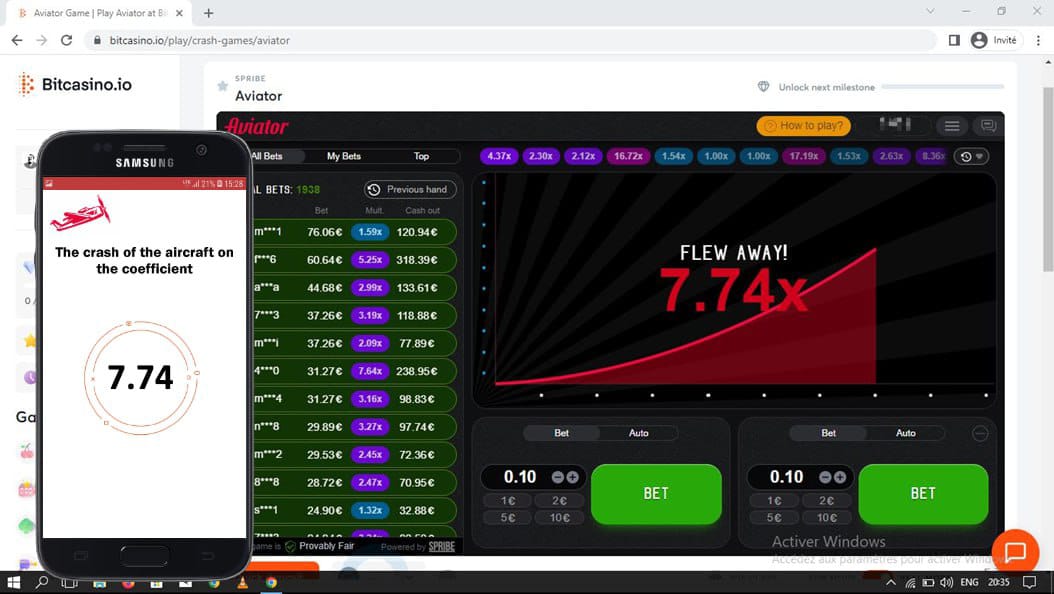Choose the 5€ quick amount in left panel

(x=508, y=517)
